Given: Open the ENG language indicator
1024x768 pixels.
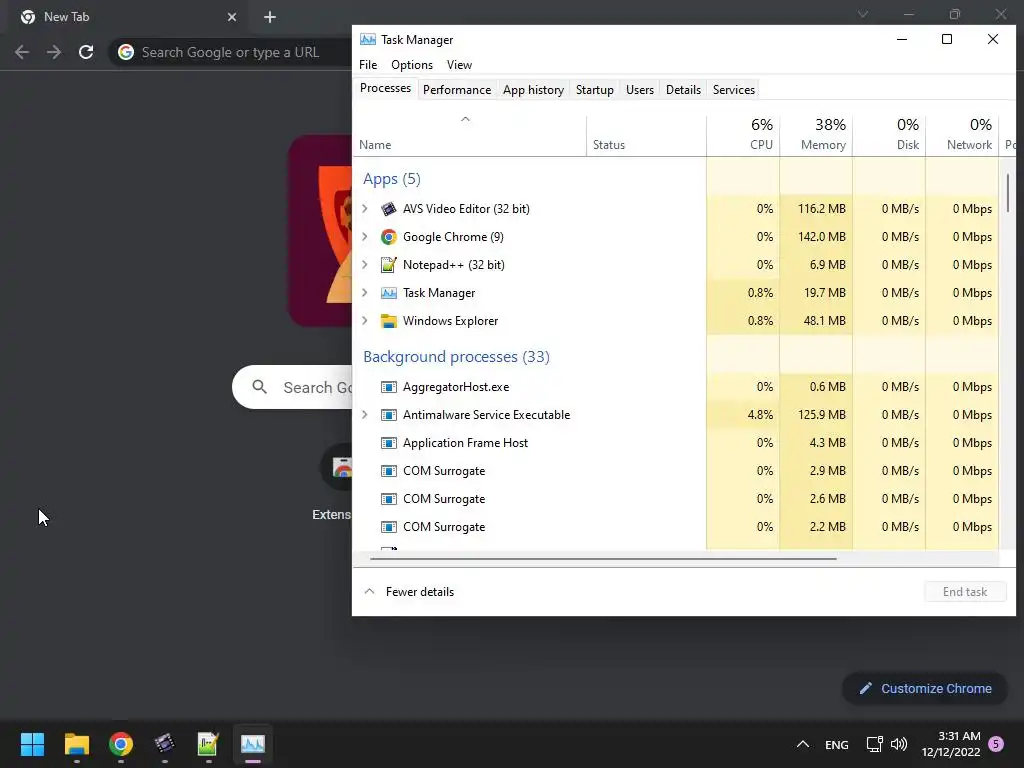Looking at the screenshot, I should click(x=837, y=744).
